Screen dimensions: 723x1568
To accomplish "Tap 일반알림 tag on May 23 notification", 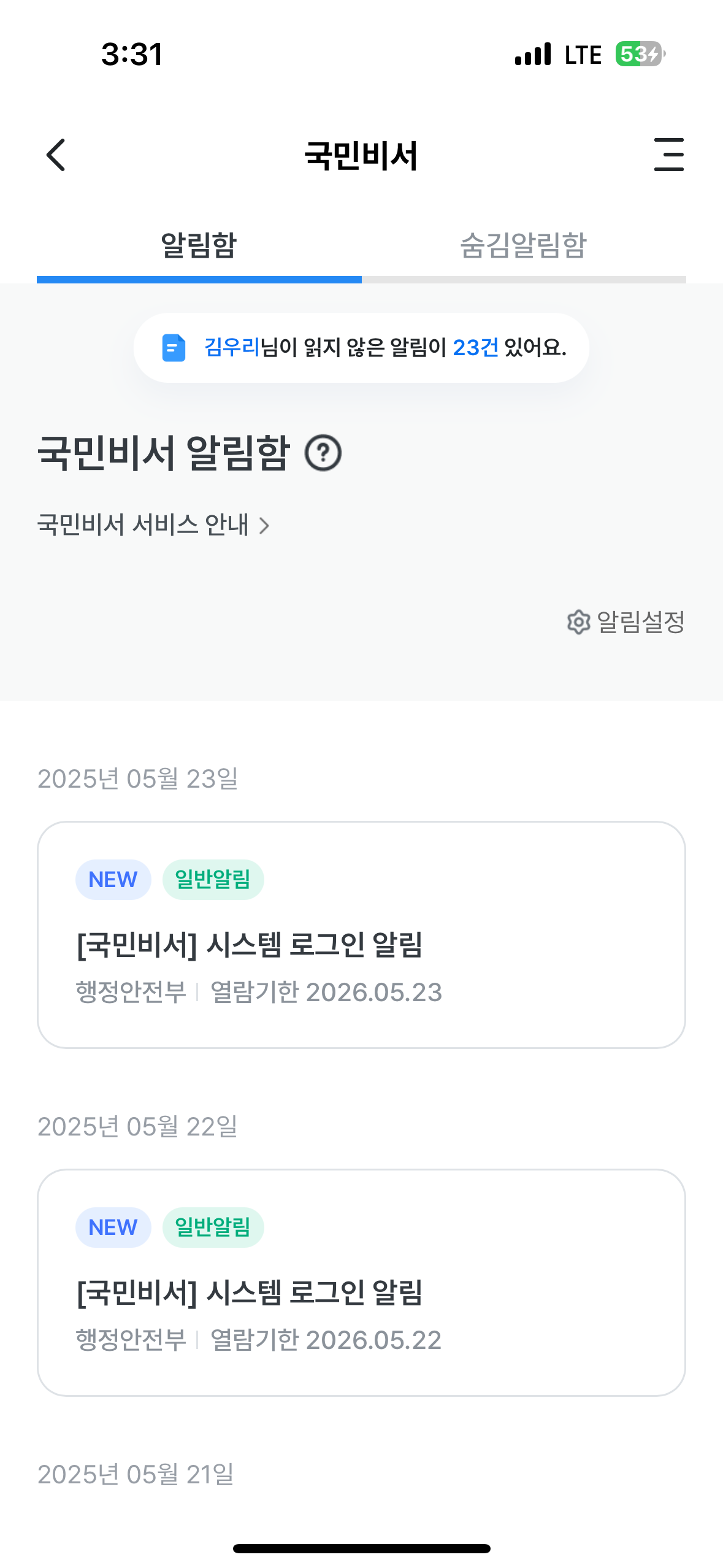I will pyautogui.click(x=213, y=880).
